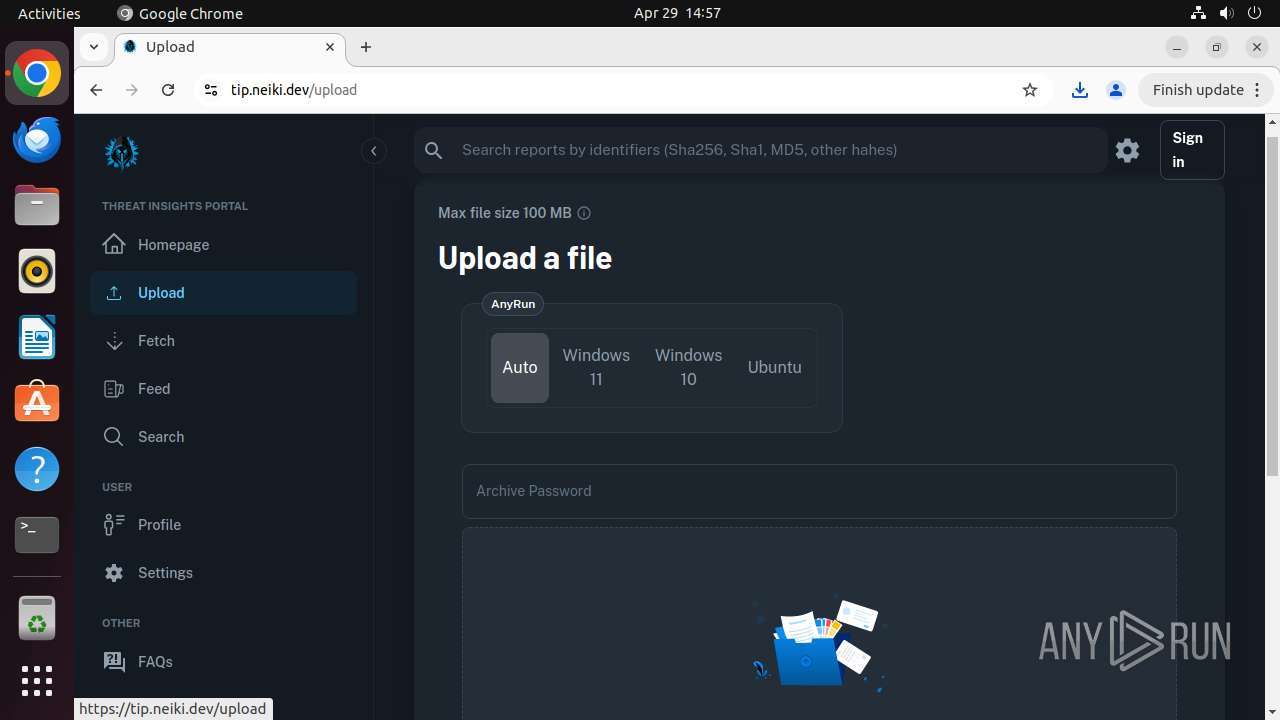
Task: Click Finish update button
Action: [x=1206, y=90]
